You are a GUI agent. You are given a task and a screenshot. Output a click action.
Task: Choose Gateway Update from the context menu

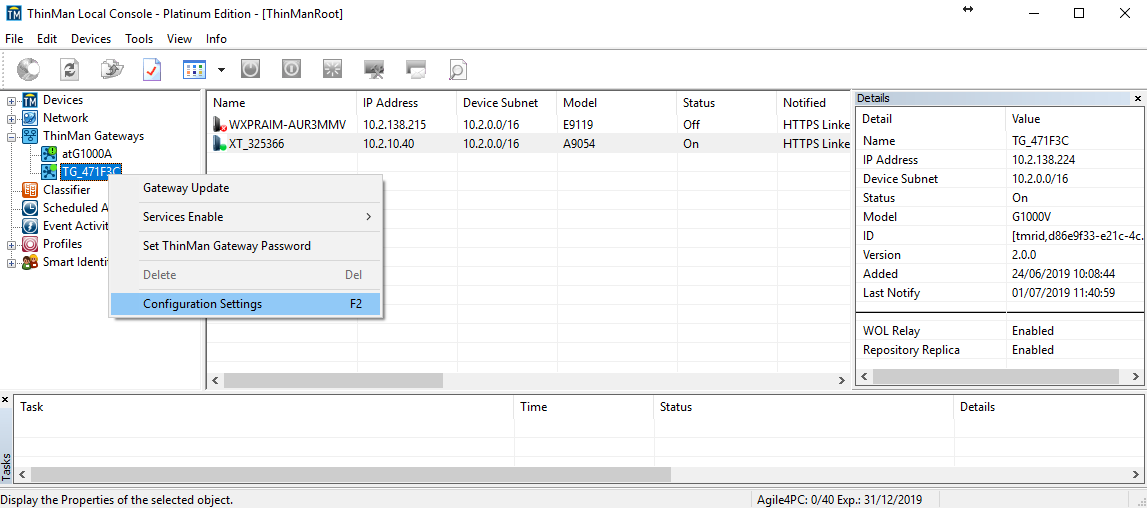246,188
